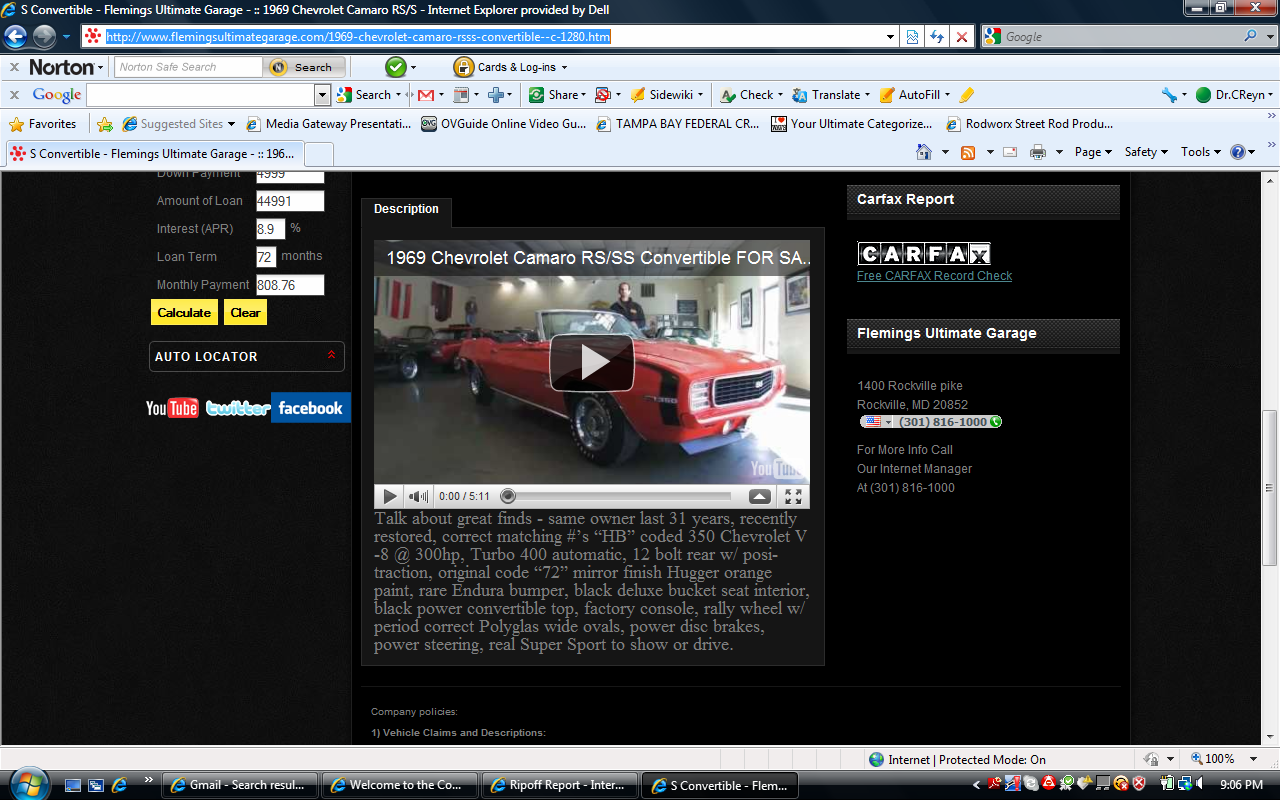Open the YouTube social link

pyautogui.click(x=172, y=408)
